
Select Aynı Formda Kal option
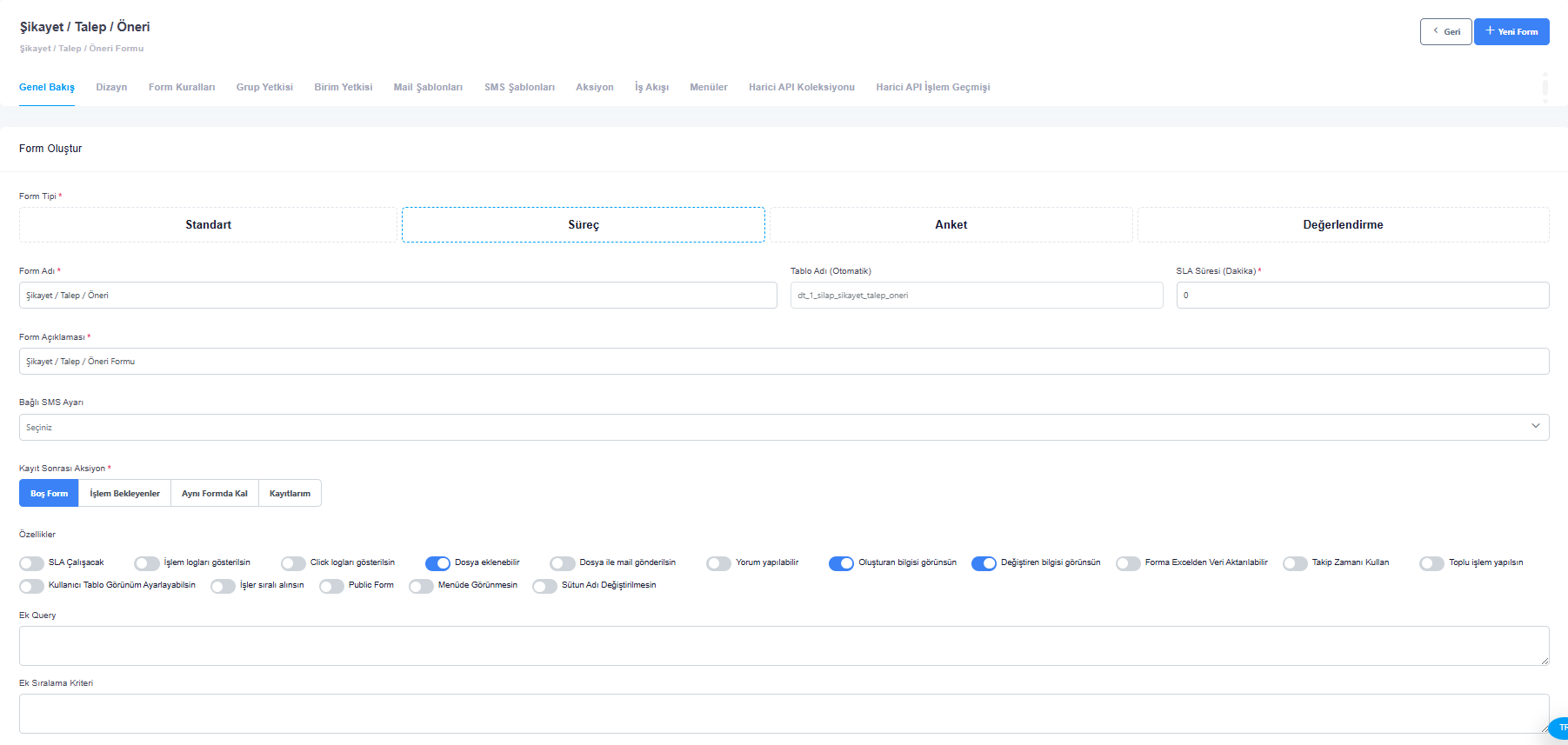214,493
